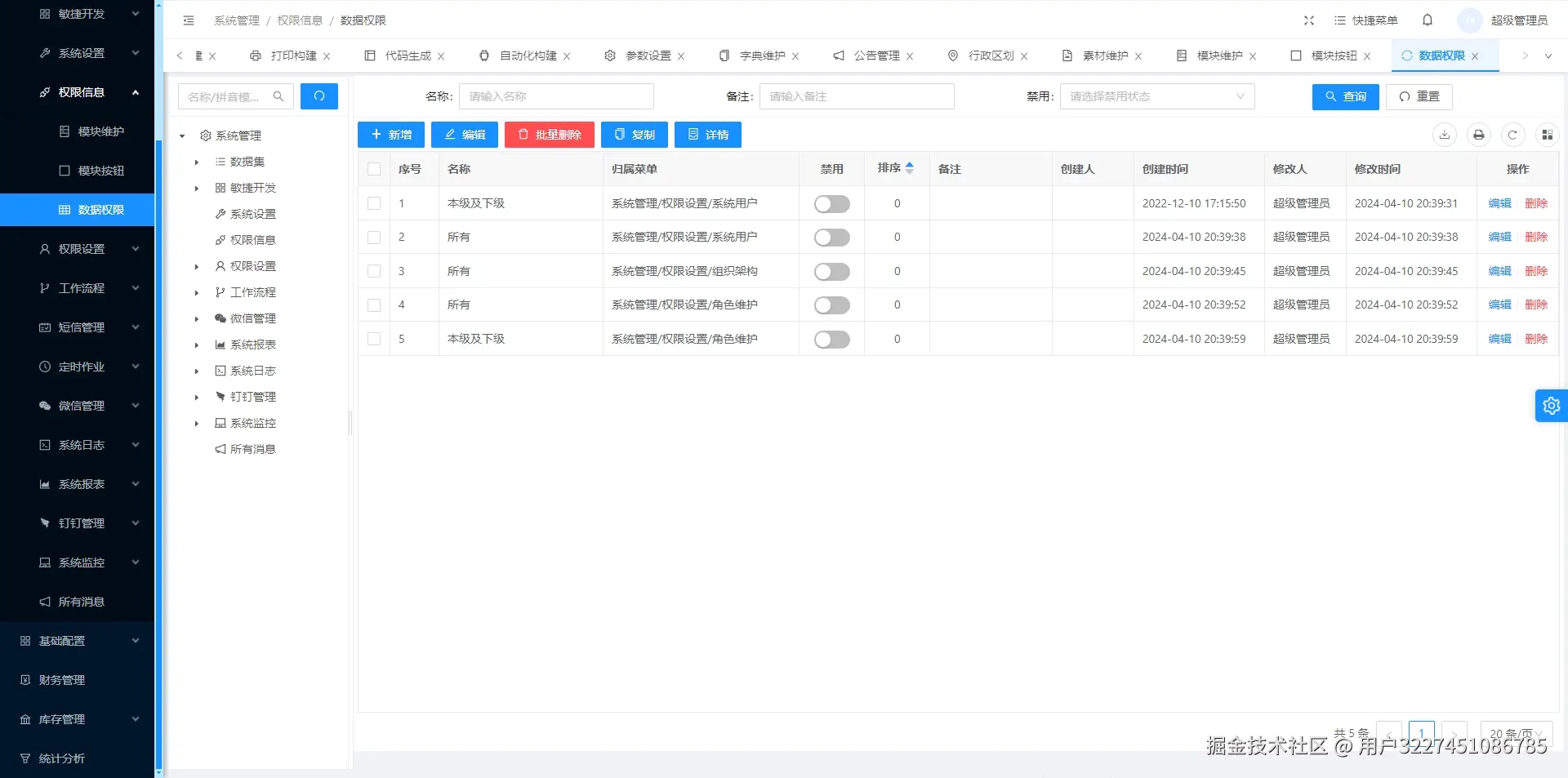Open the 禁用 status dropdown

click(x=1157, y=96)
